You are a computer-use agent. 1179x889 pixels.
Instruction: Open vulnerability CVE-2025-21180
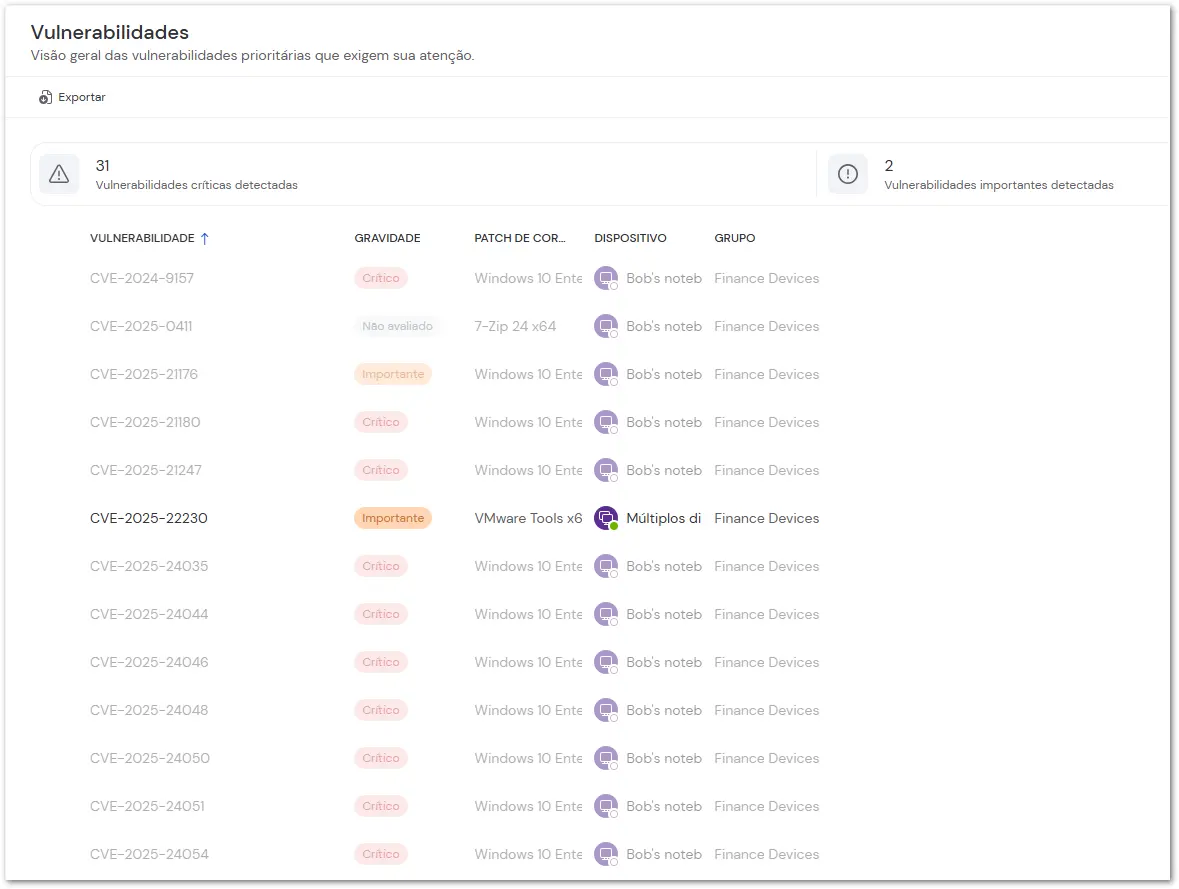(x=145, y=423)
